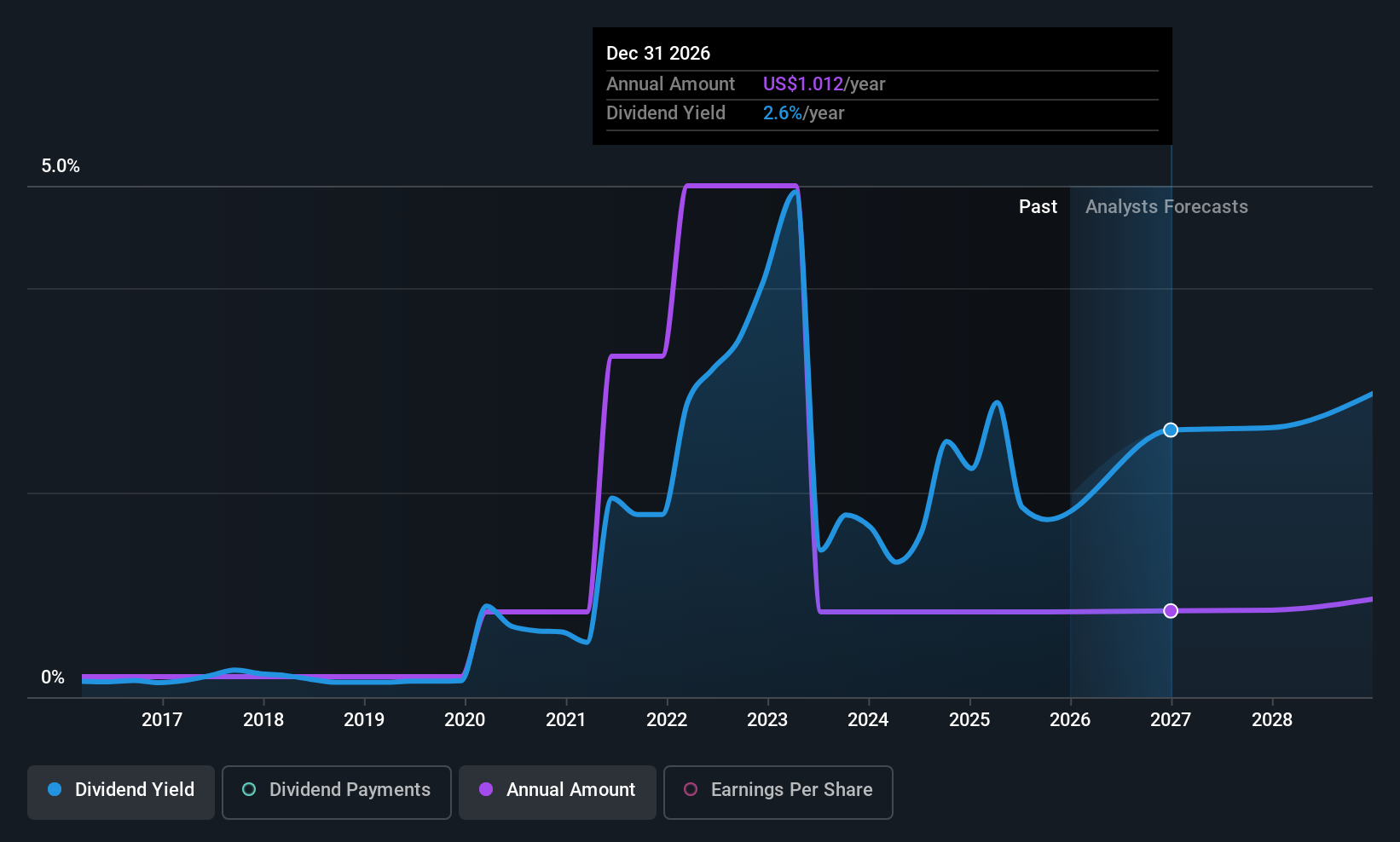Click the 2028 x-axis year label
The image size is (1400, 842).
tap(1272, 719)
